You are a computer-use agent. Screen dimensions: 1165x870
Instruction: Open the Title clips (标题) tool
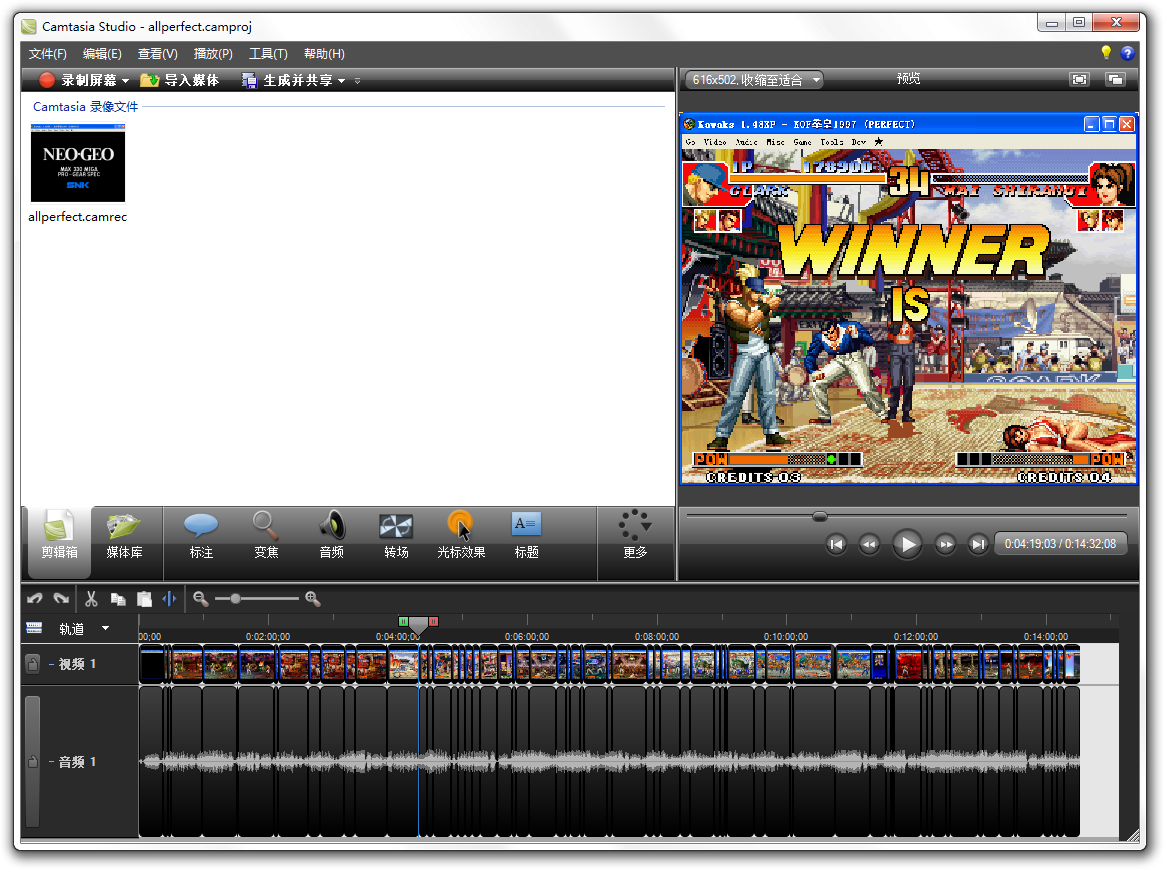pos(526,535)
